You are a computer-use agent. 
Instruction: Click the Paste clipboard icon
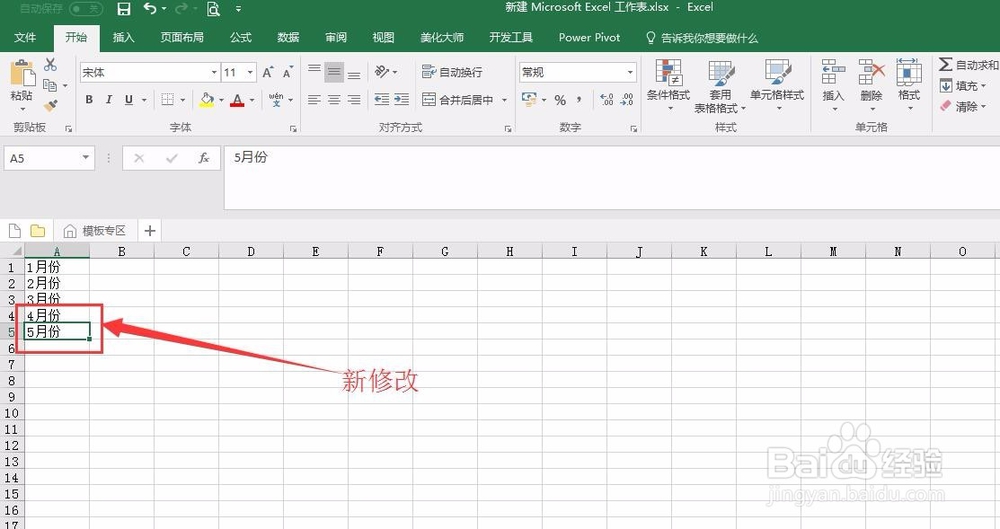point(22,73)
